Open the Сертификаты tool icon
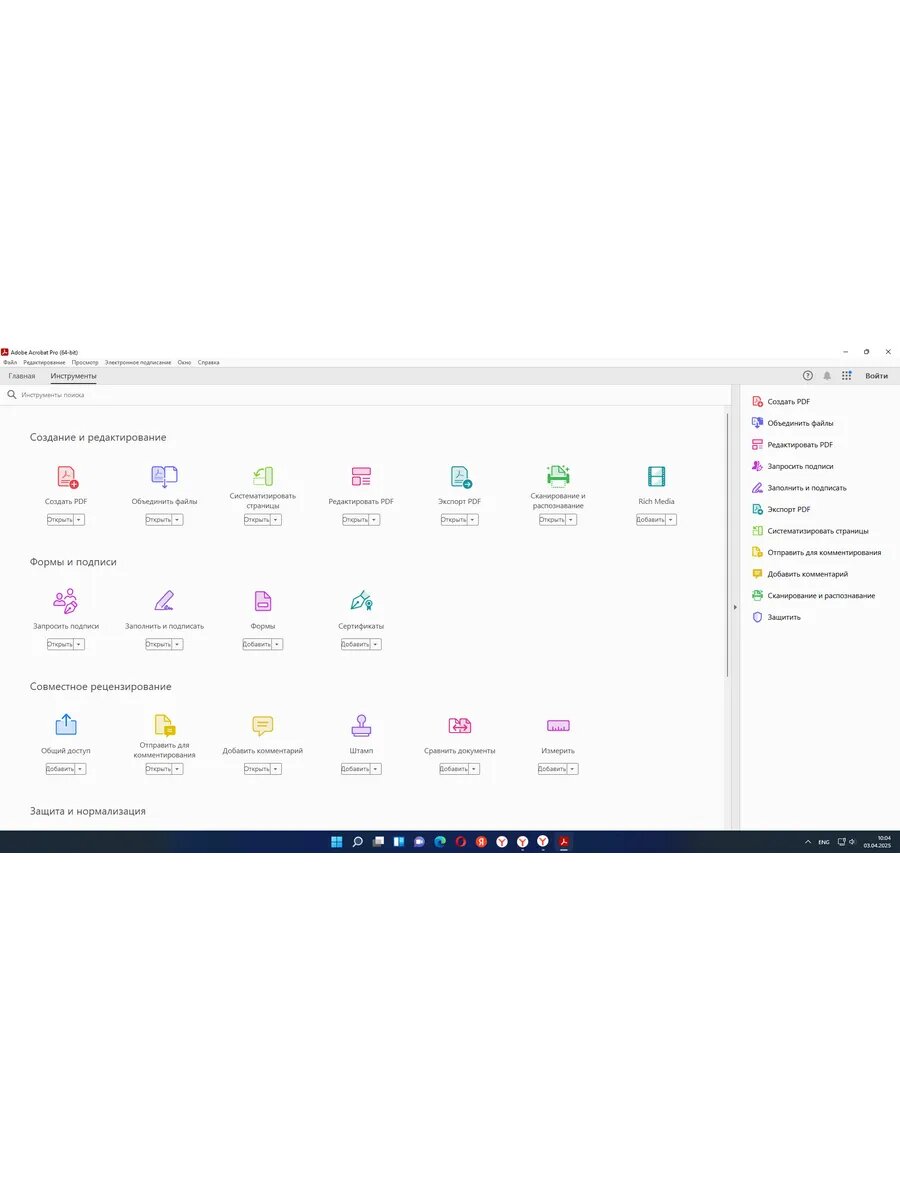The height and width of the screenshot is (1200, 900). [361, 601]
